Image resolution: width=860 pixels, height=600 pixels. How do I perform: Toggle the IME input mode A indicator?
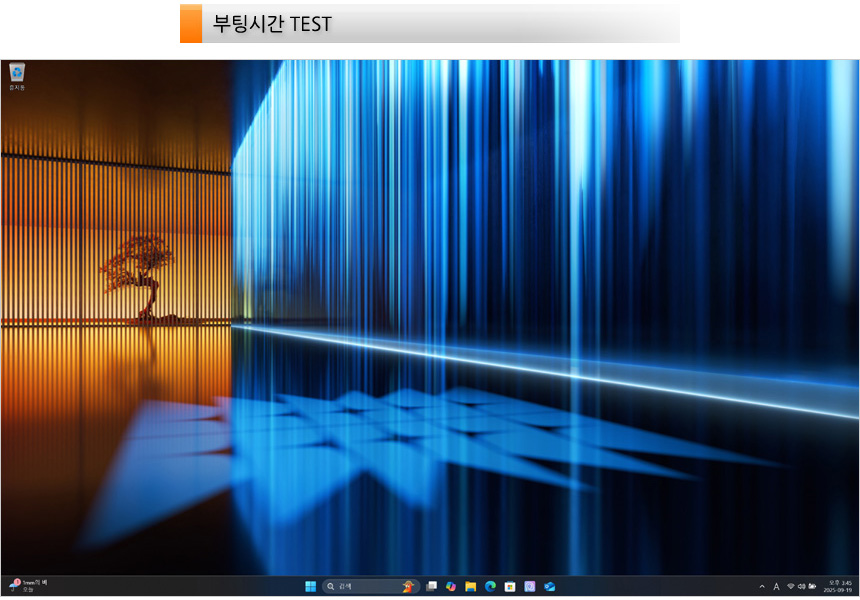(776, 586)
